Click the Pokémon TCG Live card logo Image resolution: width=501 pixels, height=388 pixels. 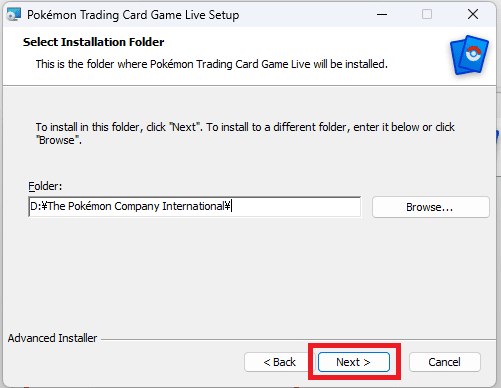469,55
